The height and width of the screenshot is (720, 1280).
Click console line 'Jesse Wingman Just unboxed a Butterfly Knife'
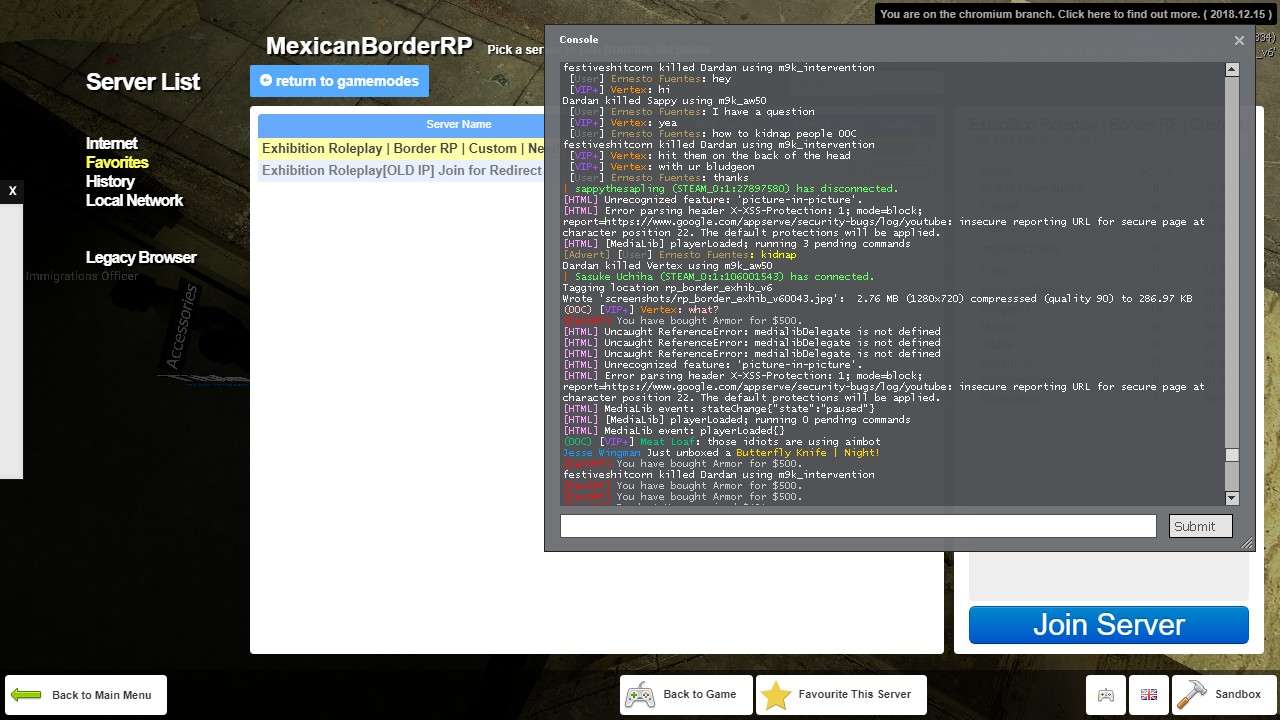tap(721, 453)
